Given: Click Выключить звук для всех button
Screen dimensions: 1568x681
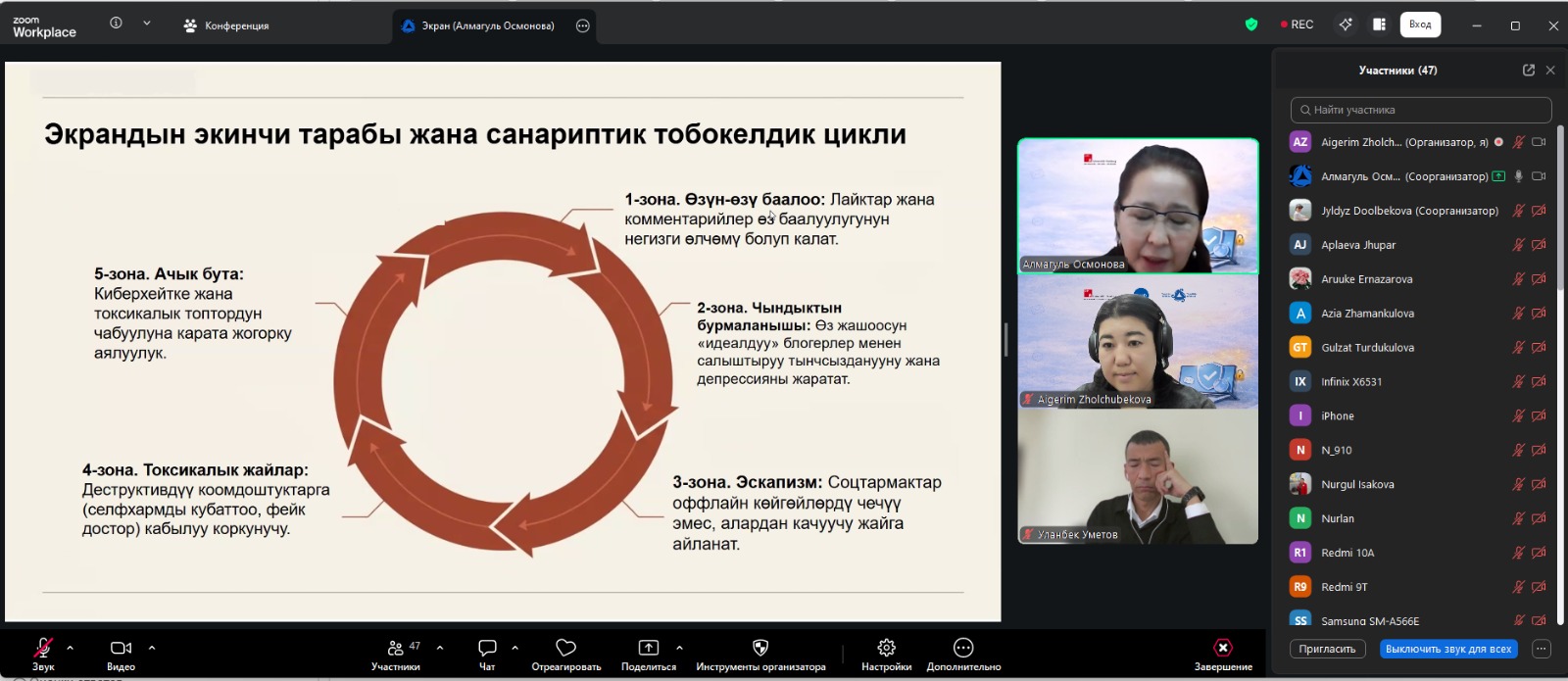Looking at the screenshot, I should click(1447, 649).
